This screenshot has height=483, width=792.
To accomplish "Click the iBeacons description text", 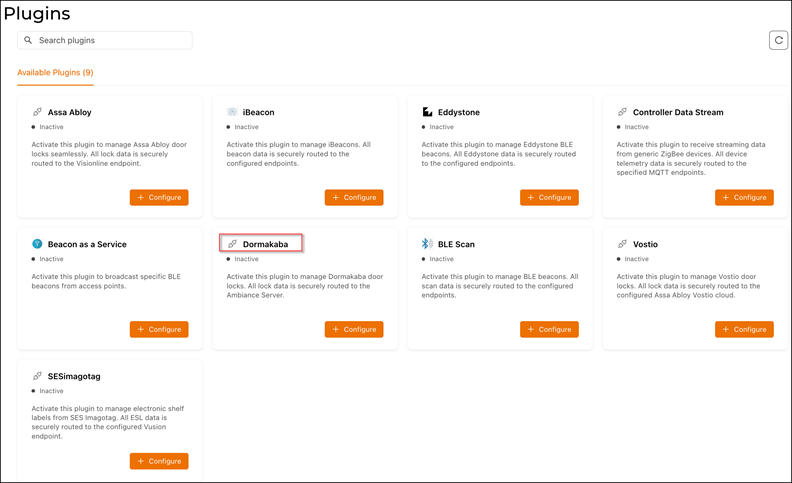I will tap(299, 154).
